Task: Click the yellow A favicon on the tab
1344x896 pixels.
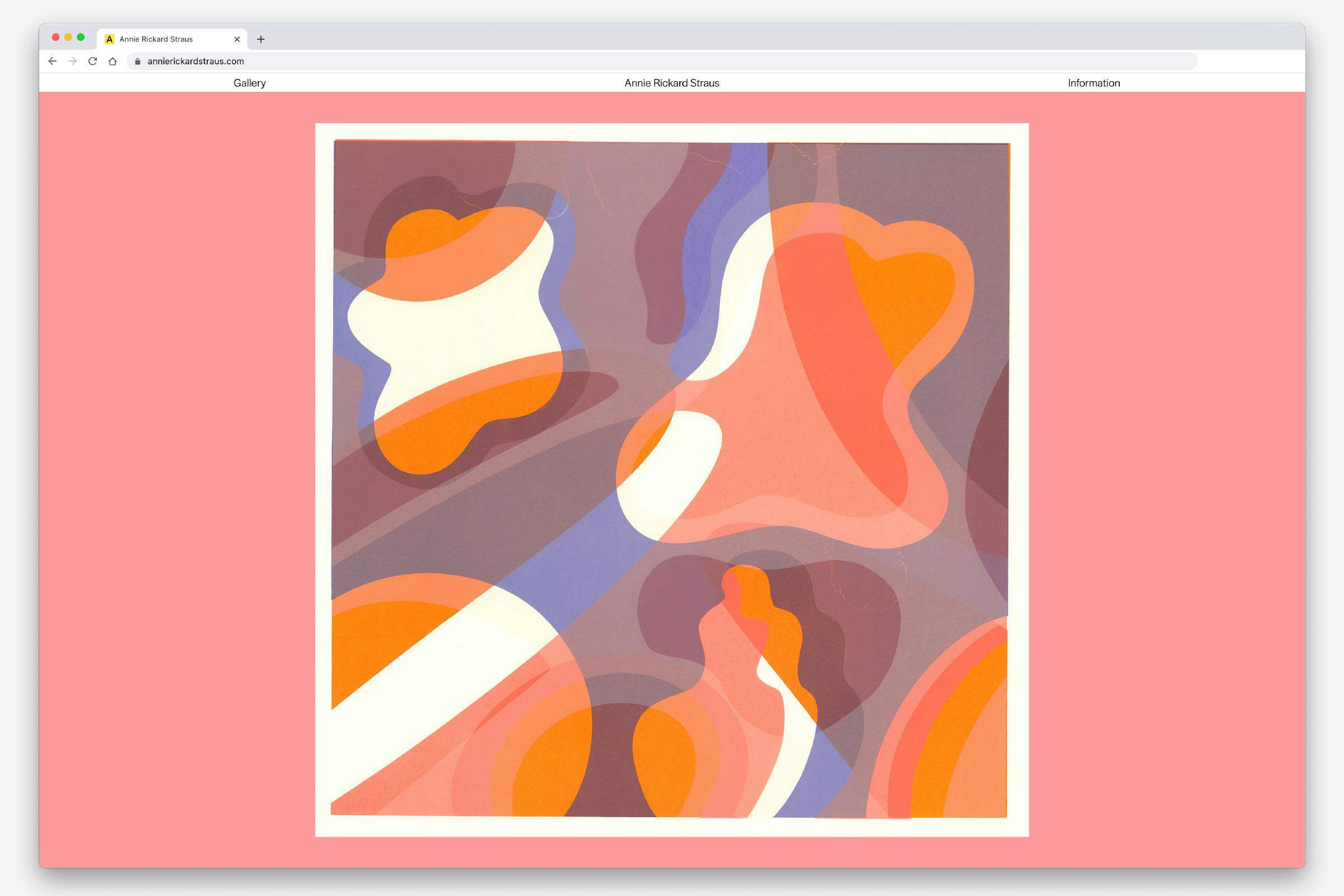Action: click(110, 39)
